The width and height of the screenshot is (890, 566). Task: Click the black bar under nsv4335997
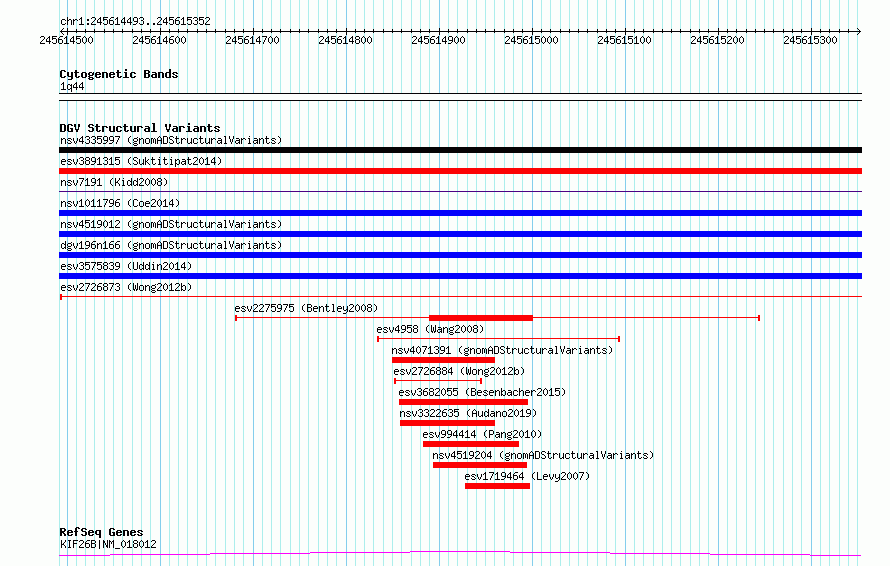[460, 150]
